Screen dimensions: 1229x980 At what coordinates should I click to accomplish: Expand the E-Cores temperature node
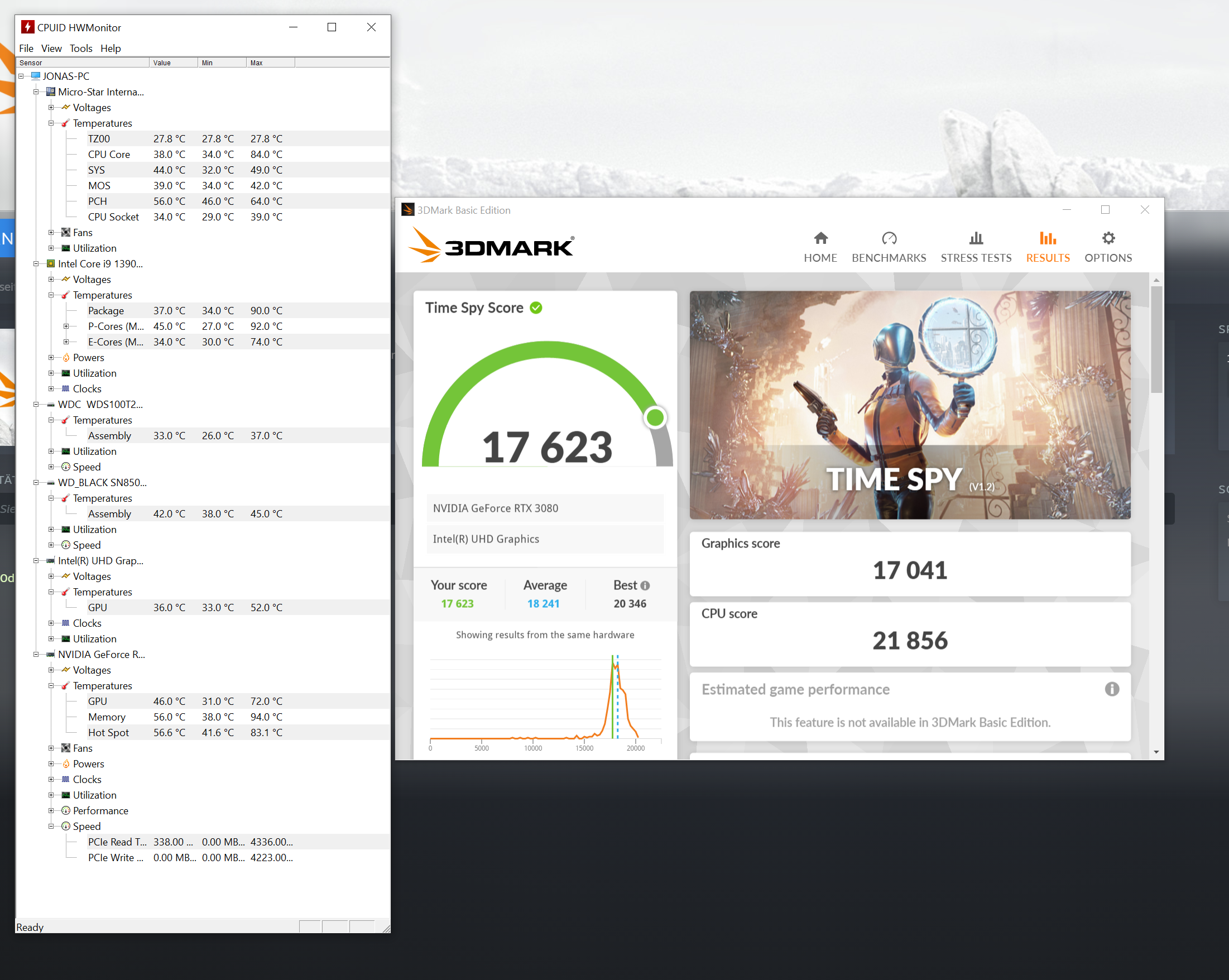[66, 342]
